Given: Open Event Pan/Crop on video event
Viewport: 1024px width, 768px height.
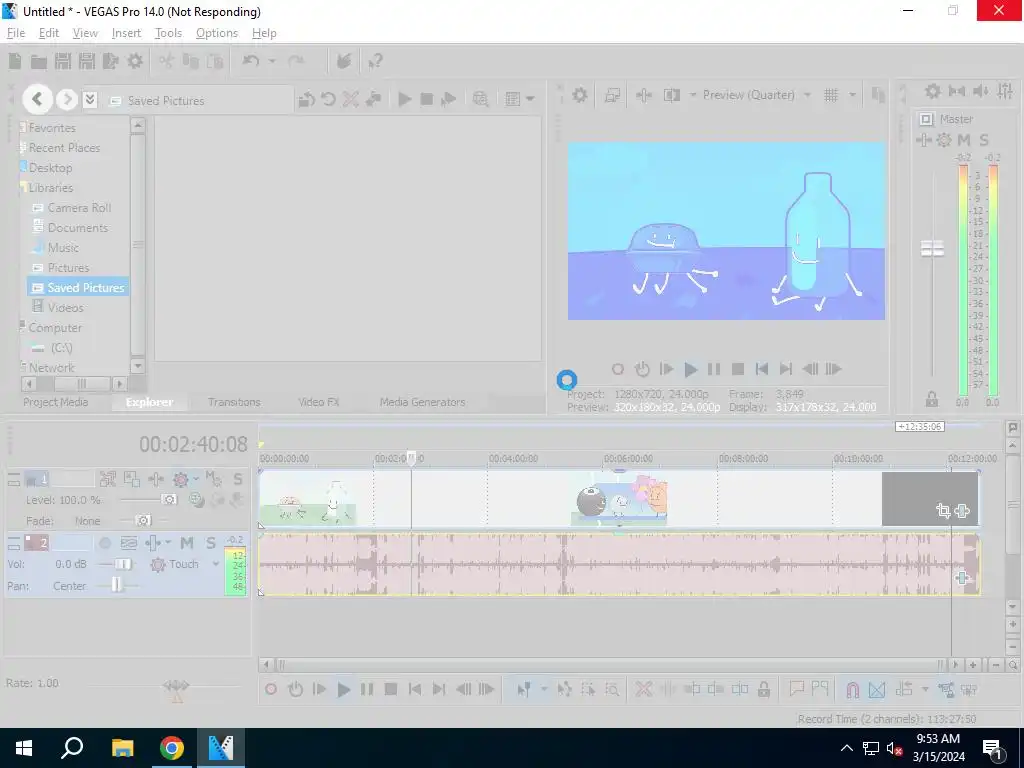Looking at the screenshot, I should pos(943,511).
